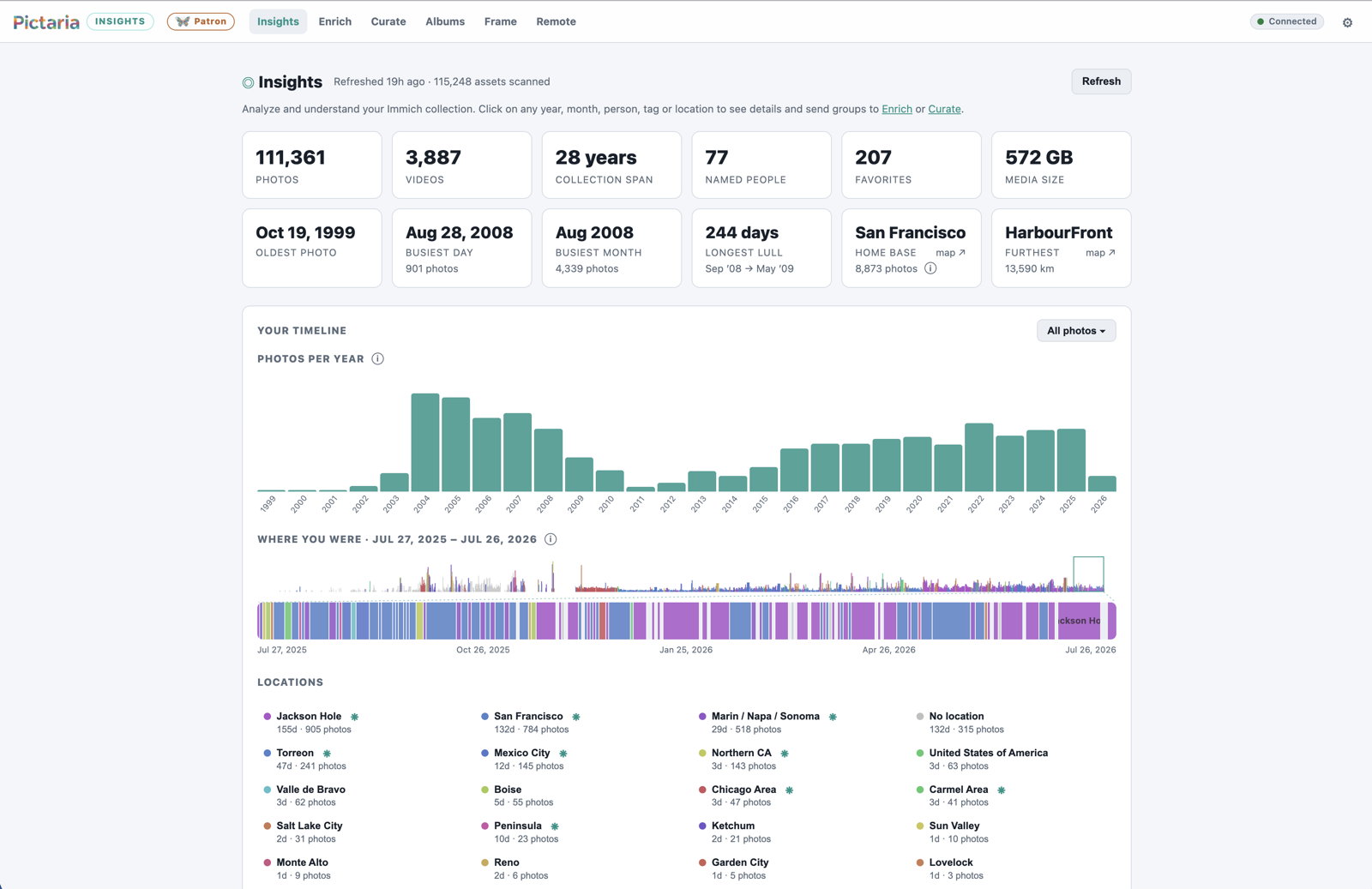Click timeline selection window box
This screenshot has height=889, width=1372.
click(1088, 574)
